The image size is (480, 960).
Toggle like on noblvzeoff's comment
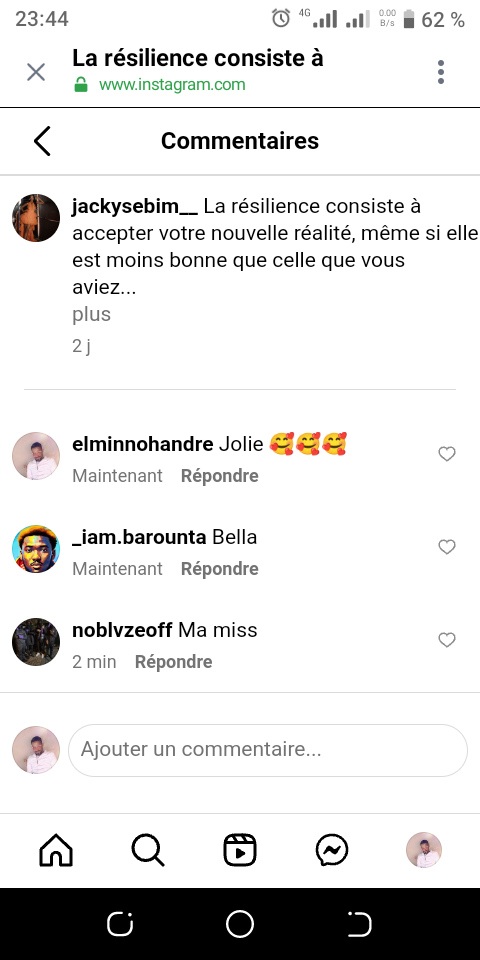[447, 640]
